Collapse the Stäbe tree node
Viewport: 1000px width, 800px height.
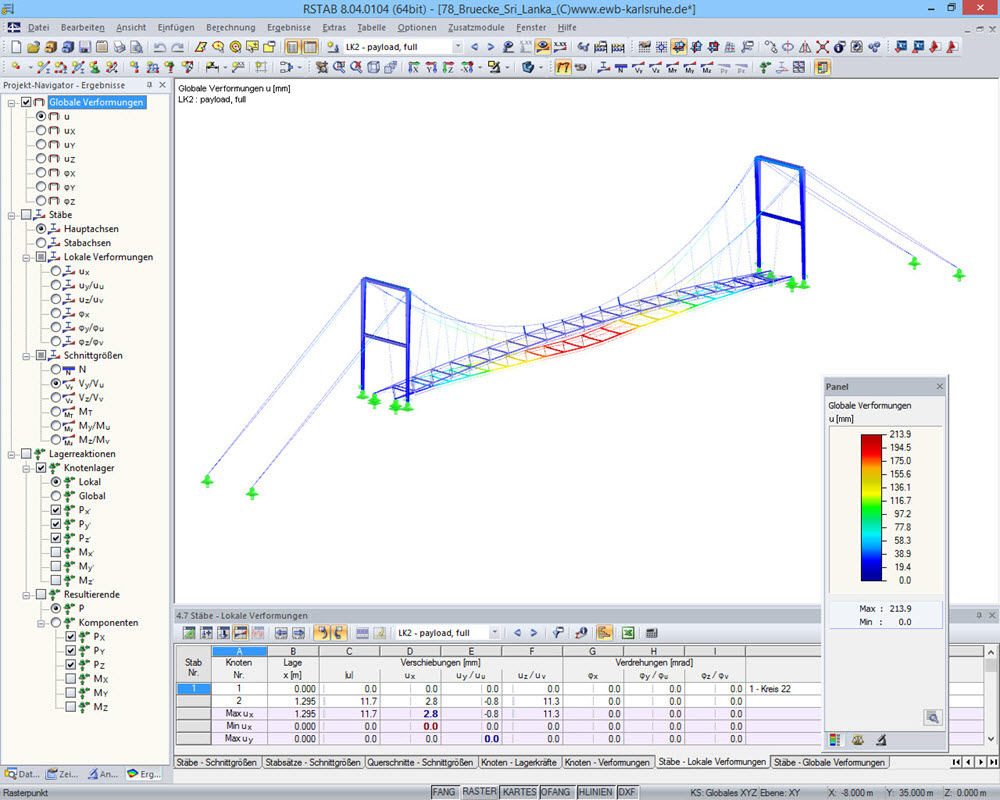pyautogui.click(x=11, y=215)
